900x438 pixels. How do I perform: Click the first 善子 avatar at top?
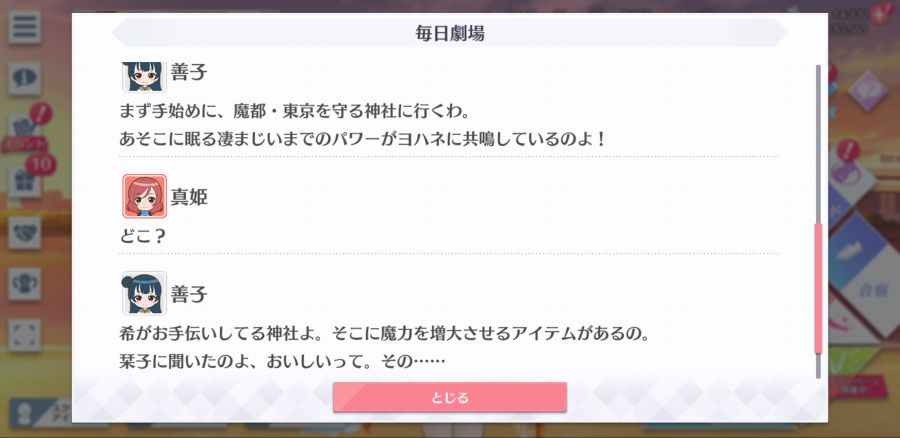(145, 77)
